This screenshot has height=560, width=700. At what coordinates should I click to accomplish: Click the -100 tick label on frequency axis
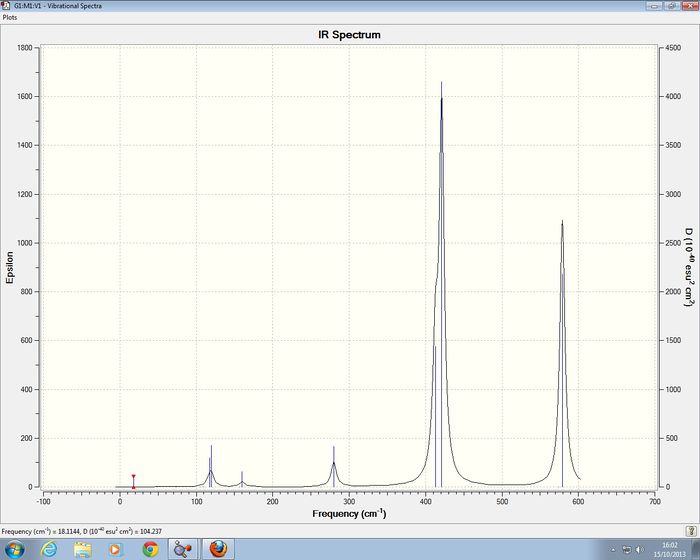(43, 501)
